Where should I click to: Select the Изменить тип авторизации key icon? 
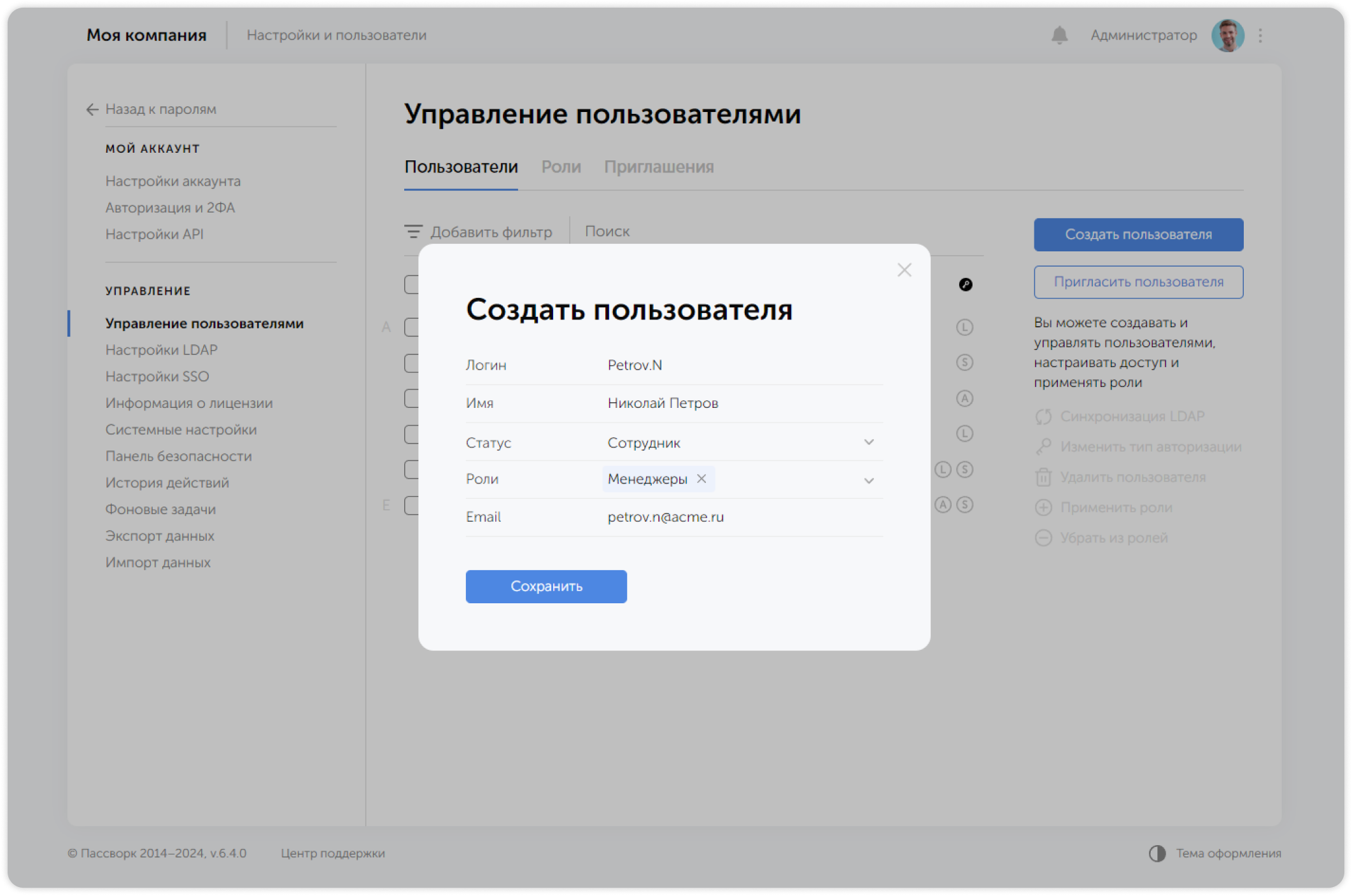tap(1043, 446)
